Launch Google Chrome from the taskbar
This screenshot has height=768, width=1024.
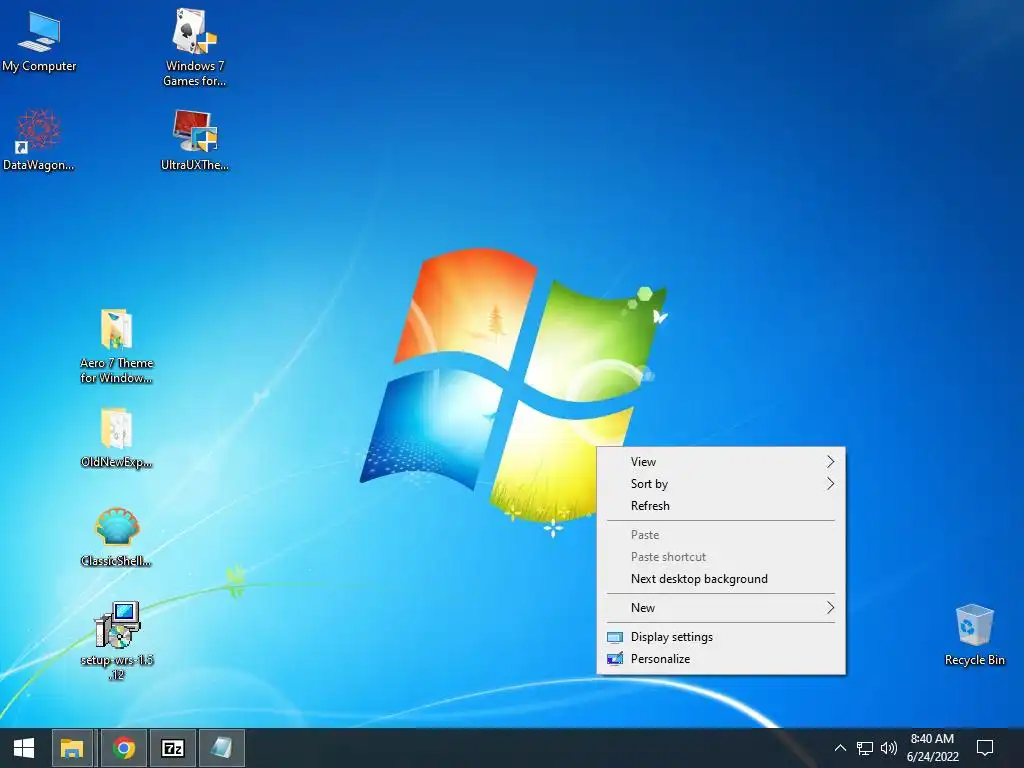tap(123, 748)
